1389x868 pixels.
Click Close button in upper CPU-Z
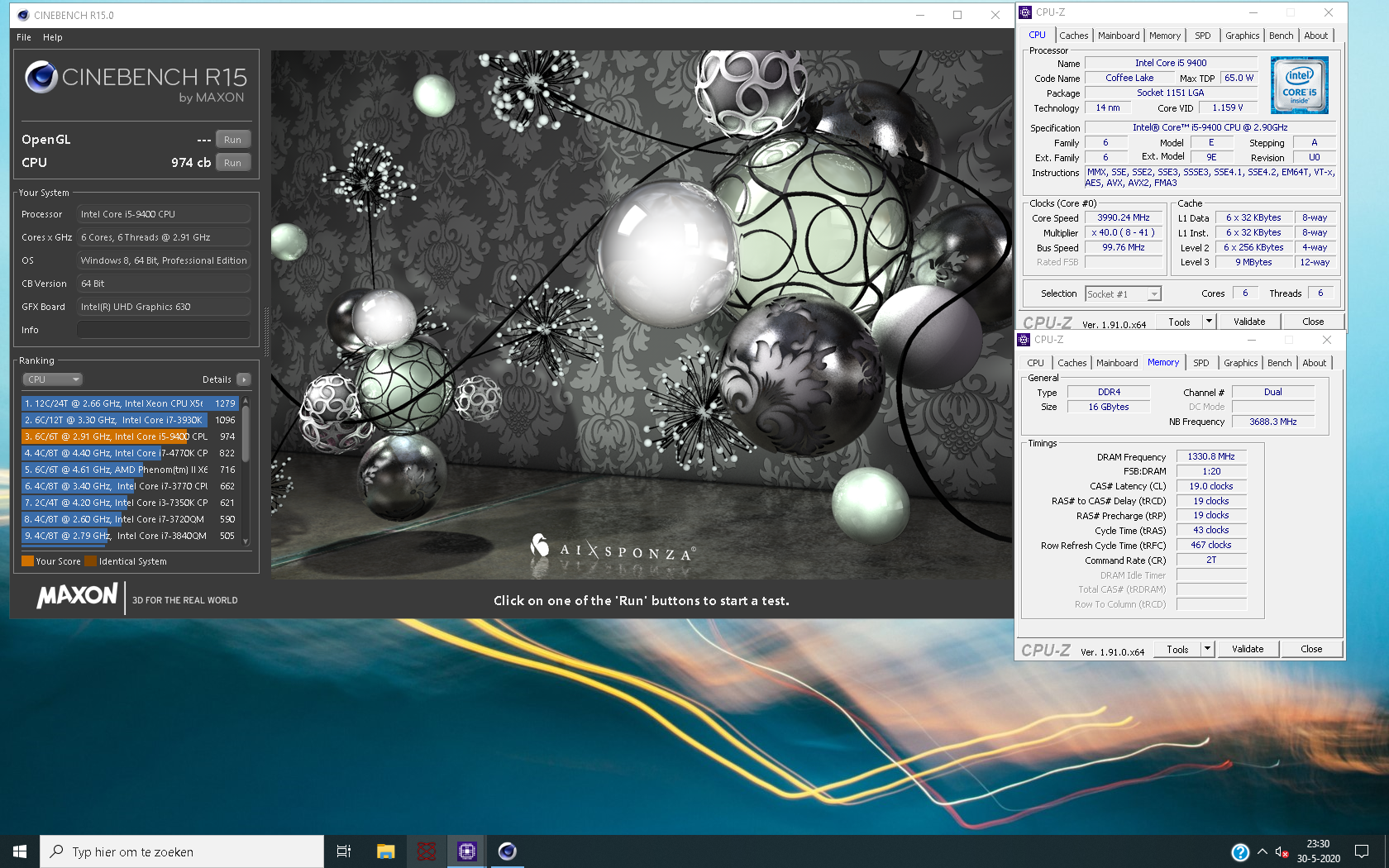1312,322
